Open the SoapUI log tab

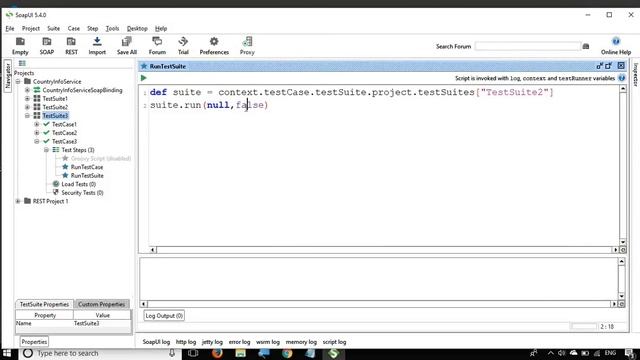[x=156, y=342]
